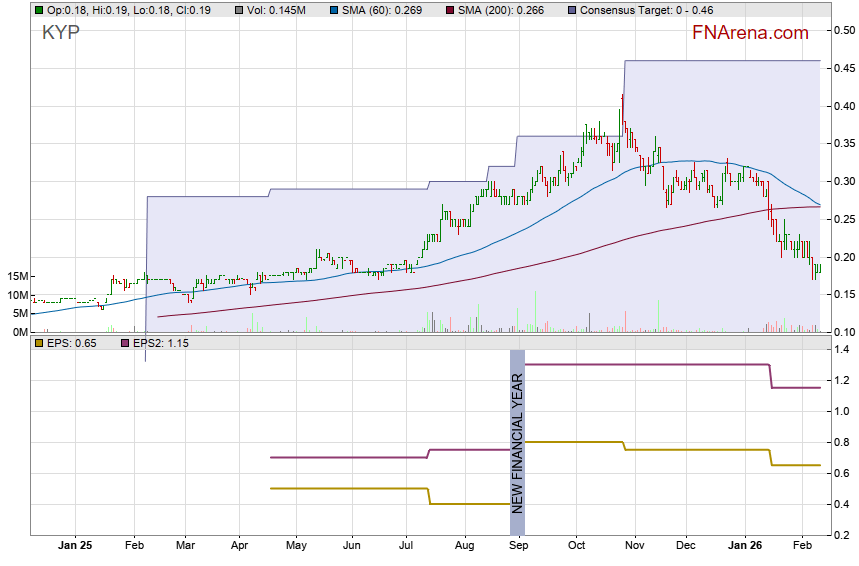Click the Consensus Target: 0 - 0.46 legend text
The image size is (859, 566).
[646, 10]
